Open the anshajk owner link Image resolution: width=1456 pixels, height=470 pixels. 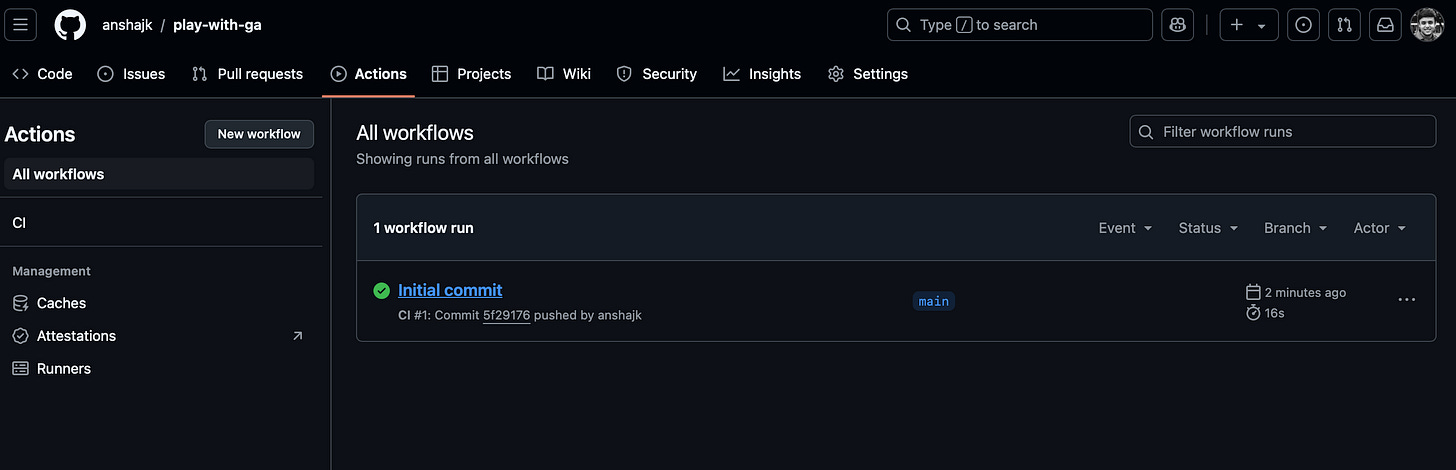click(x=127, y=25)
